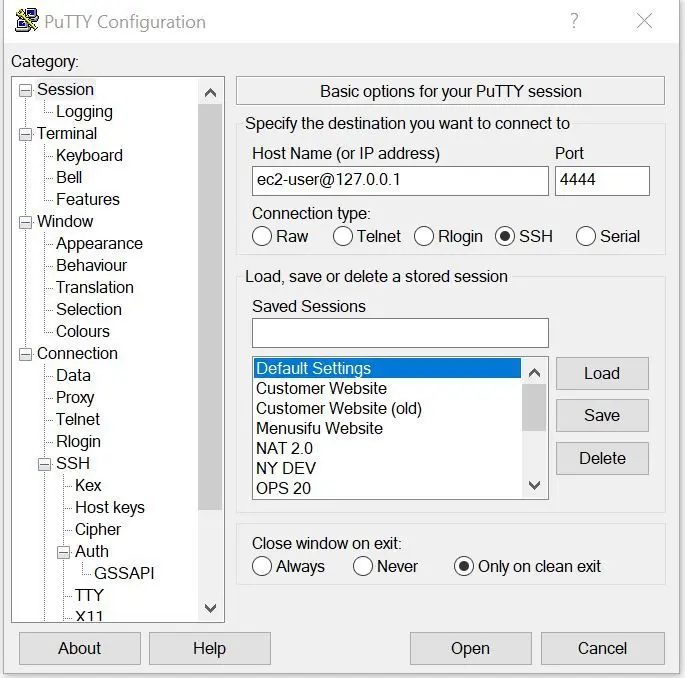Screen dimensions: 685x678
Task: Click the Port input field
Action: 602,181
